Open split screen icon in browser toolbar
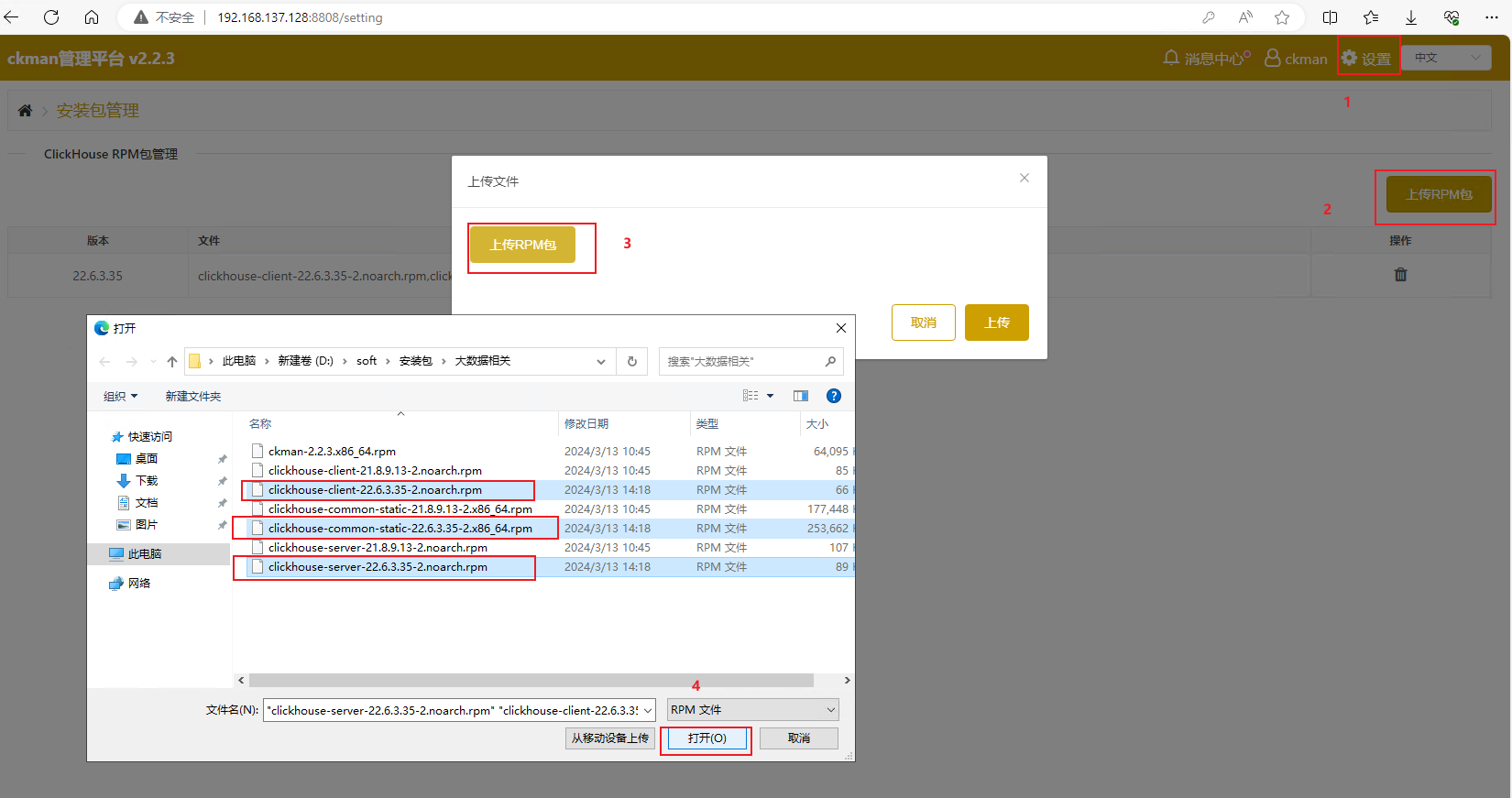 pyautogui.click(x=1331, y=17)
